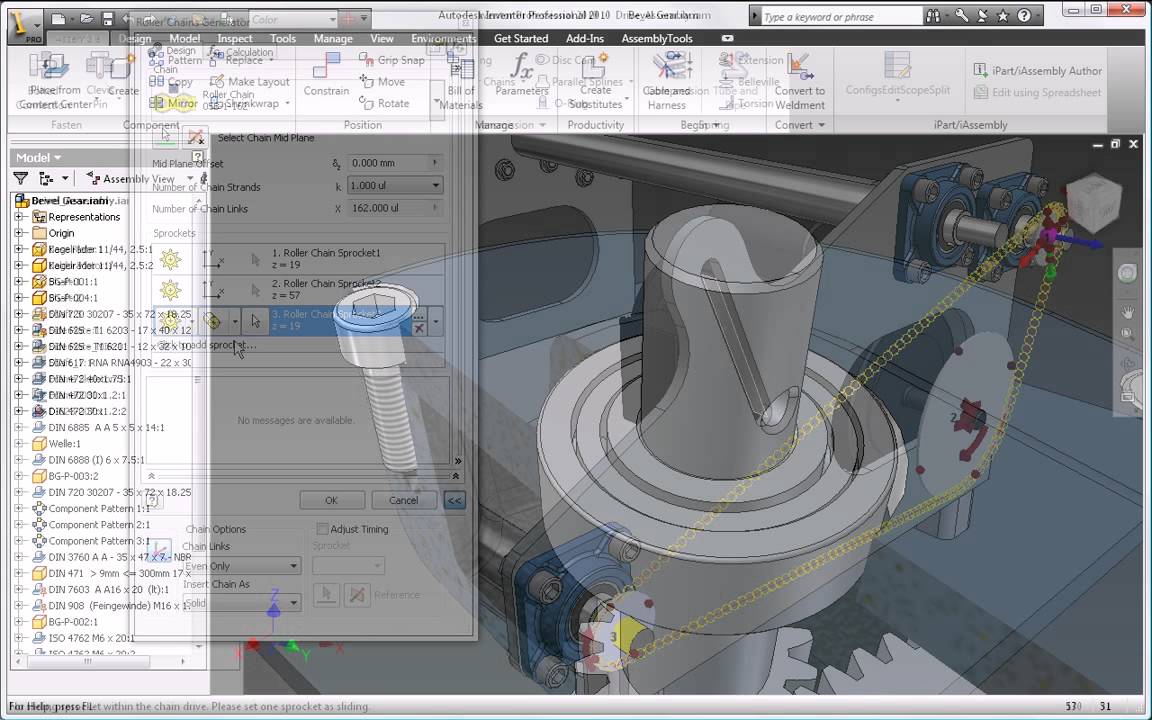Open iPart/iAssembly Author

point(1037,71)
